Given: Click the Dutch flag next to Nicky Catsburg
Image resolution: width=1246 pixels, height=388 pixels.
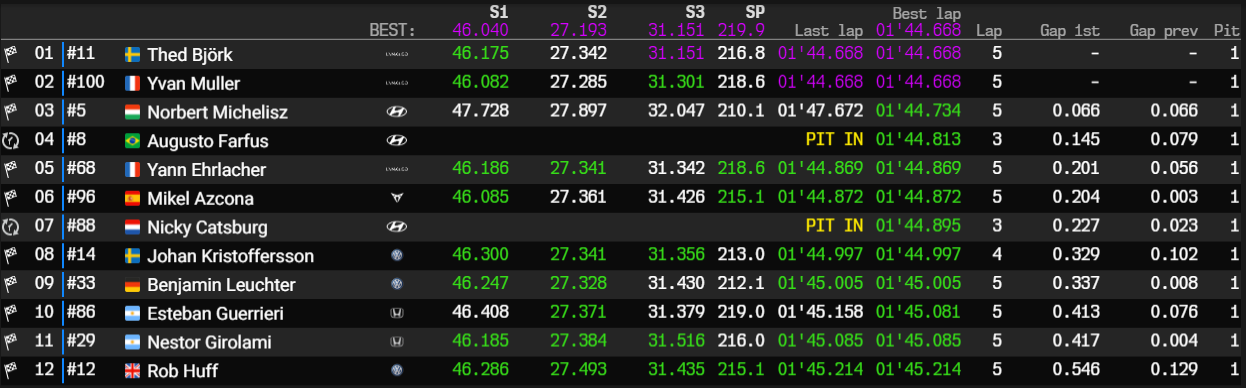Looking at the screenshot, I should pyautogui.click(x=133, y=227).
